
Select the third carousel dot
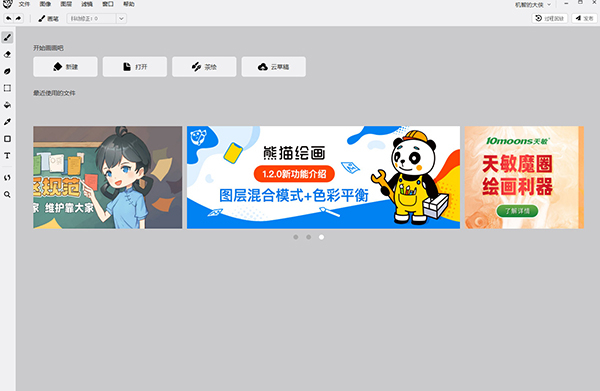pyautogui.click(x=321, y=237)
